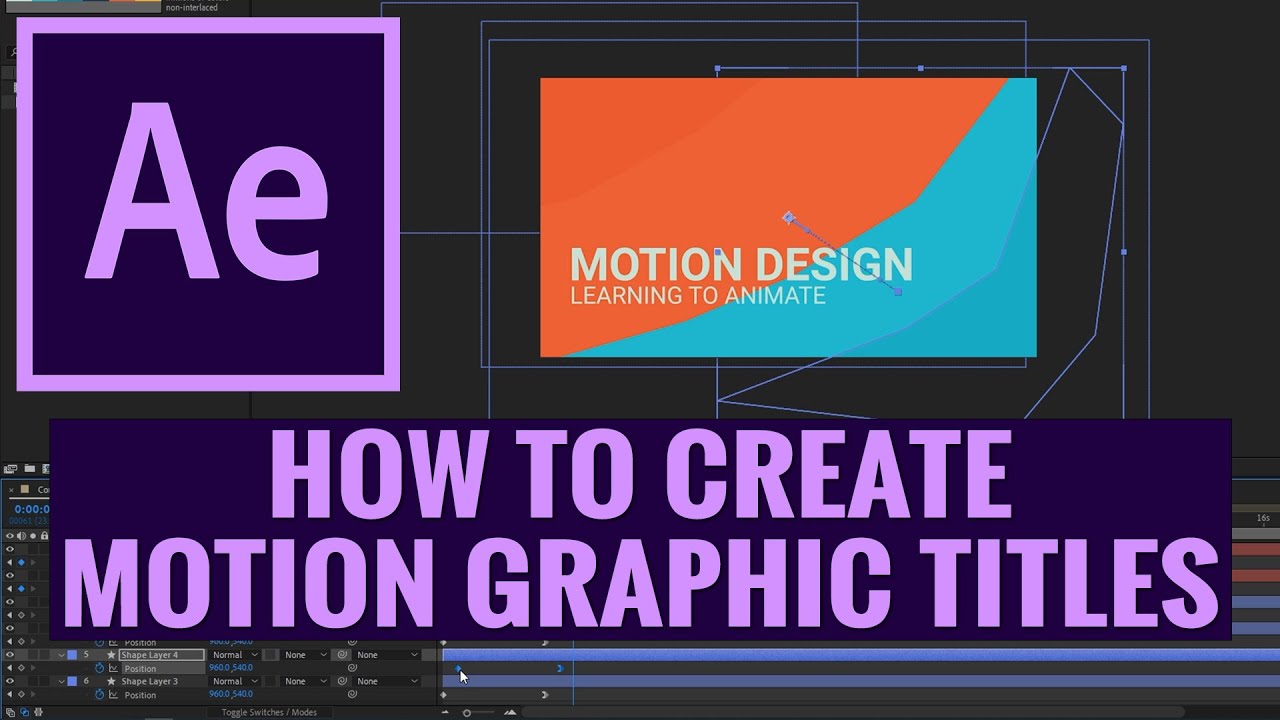The height and width of the screenshot is (720, 1280).
Task: Select the Position property under Shape Layer 4
Action: click(140, 669)
